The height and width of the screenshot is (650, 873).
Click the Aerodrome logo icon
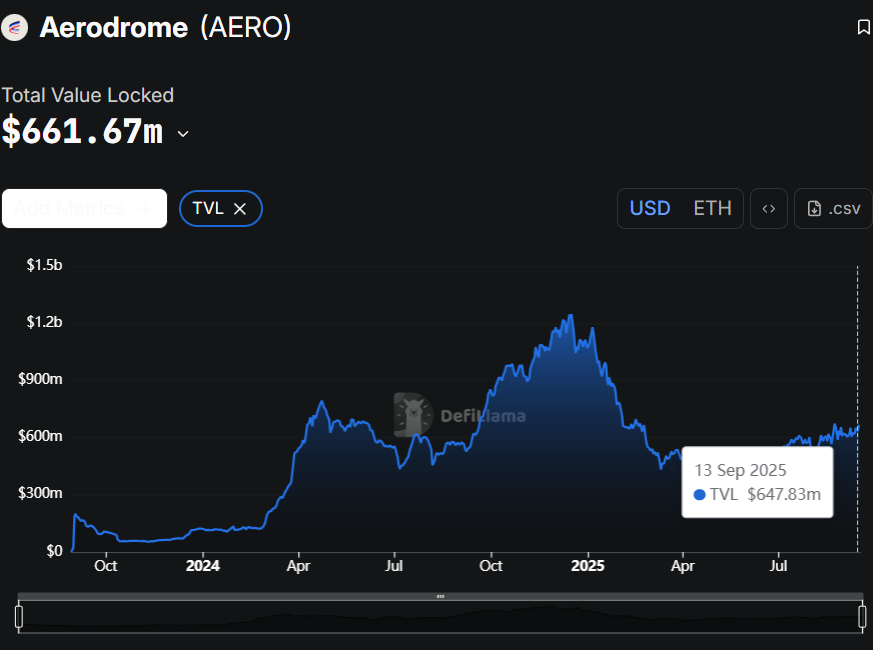tap(14, 27)
